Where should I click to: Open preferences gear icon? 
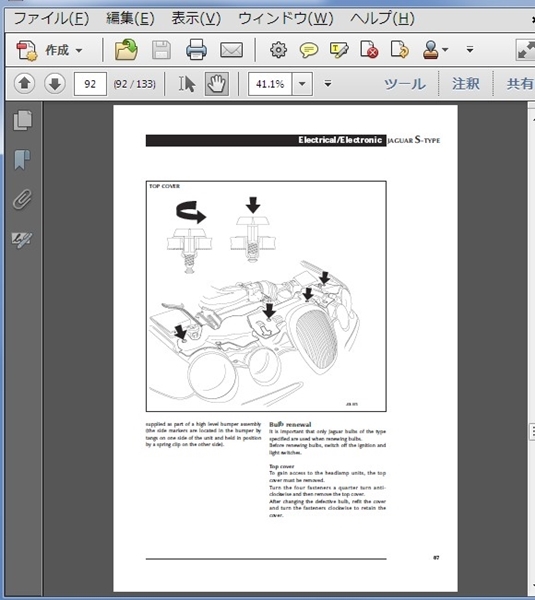(278, 50)
